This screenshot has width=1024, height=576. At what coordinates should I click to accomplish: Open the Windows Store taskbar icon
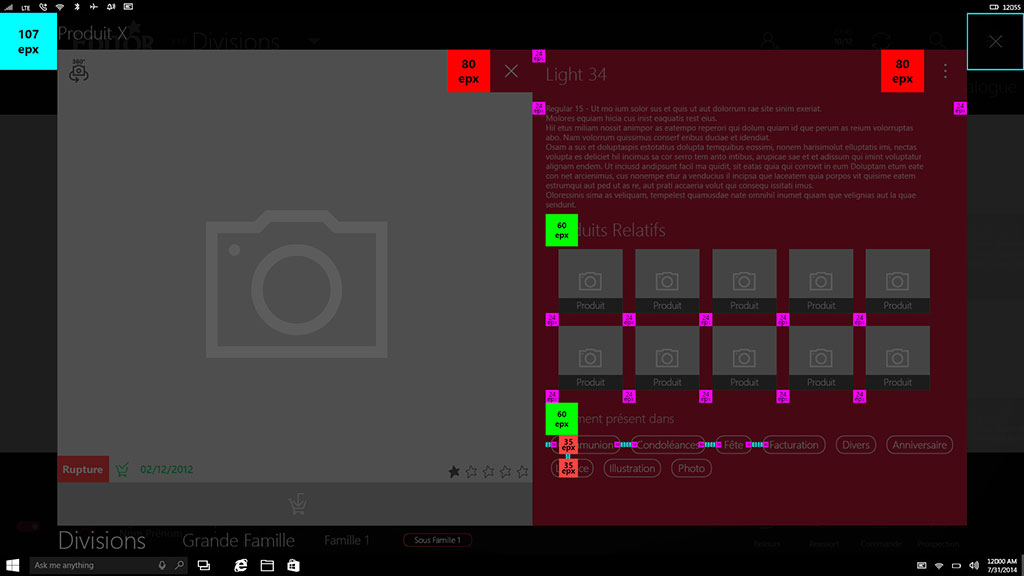click(x=293, y=565)
